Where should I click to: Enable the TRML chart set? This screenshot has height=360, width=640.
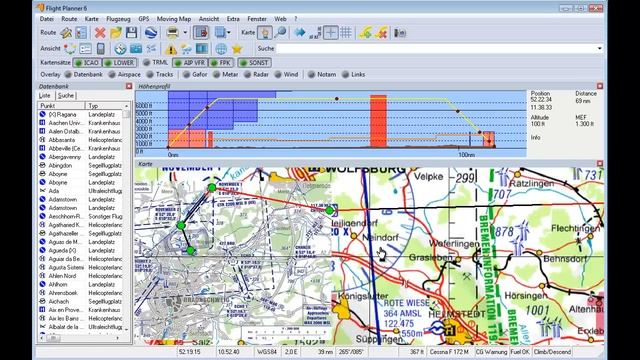click(x=155, y=63)
